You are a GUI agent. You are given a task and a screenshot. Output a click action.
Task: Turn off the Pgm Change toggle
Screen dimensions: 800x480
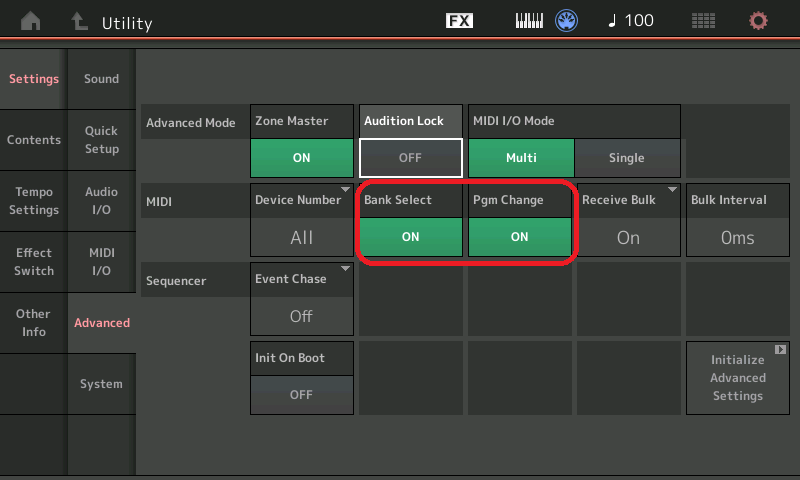coord(519,237)
